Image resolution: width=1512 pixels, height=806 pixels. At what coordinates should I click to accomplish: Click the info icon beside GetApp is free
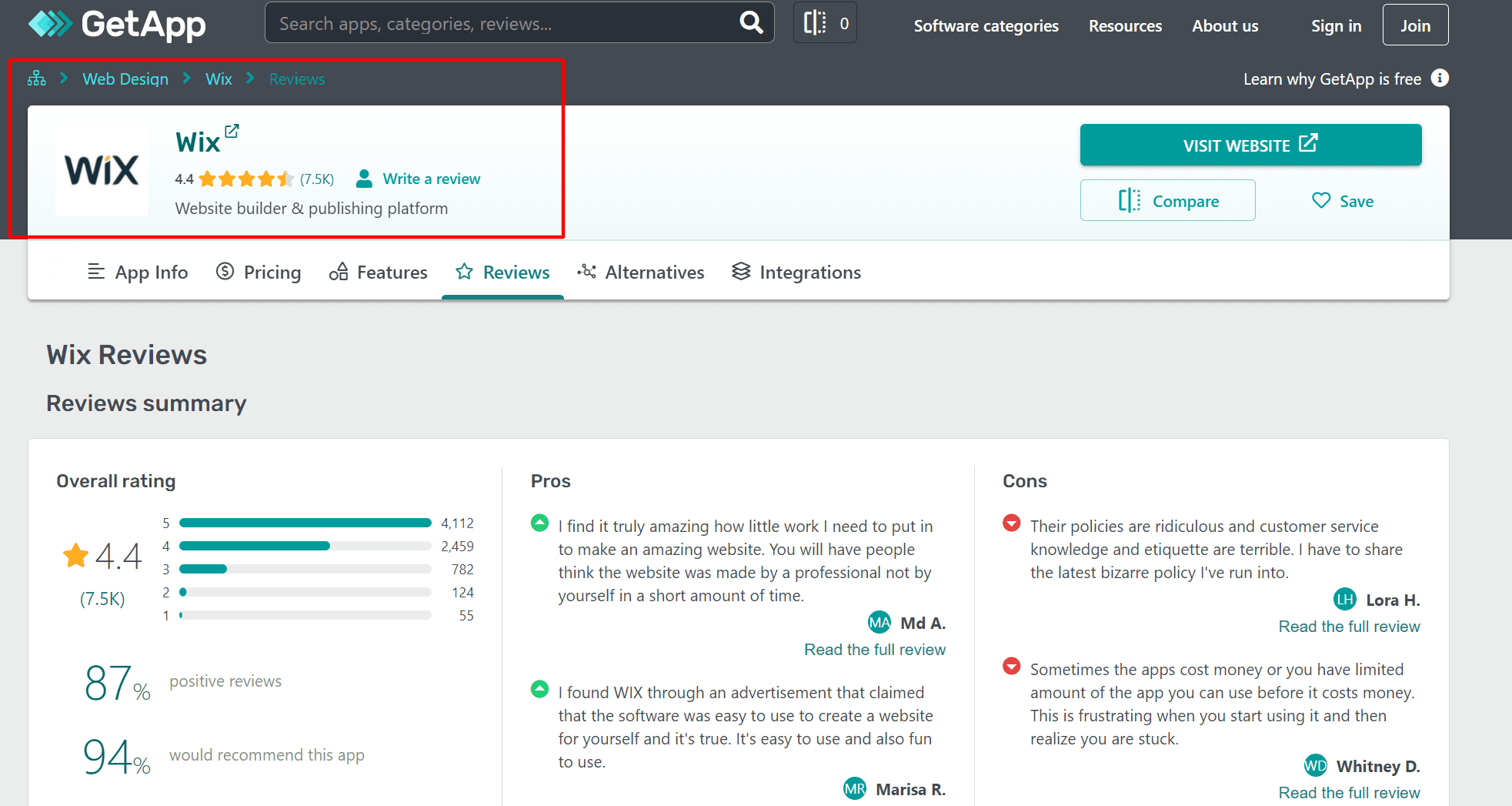[1440, 79]
